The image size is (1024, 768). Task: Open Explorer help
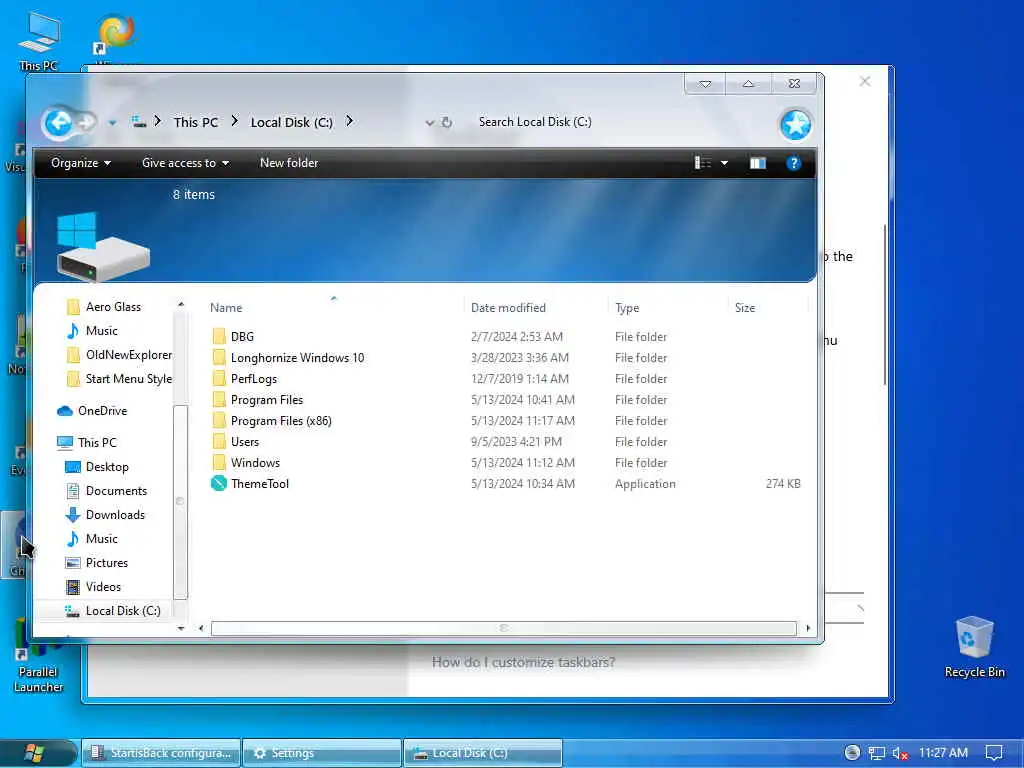coord(793,163)
